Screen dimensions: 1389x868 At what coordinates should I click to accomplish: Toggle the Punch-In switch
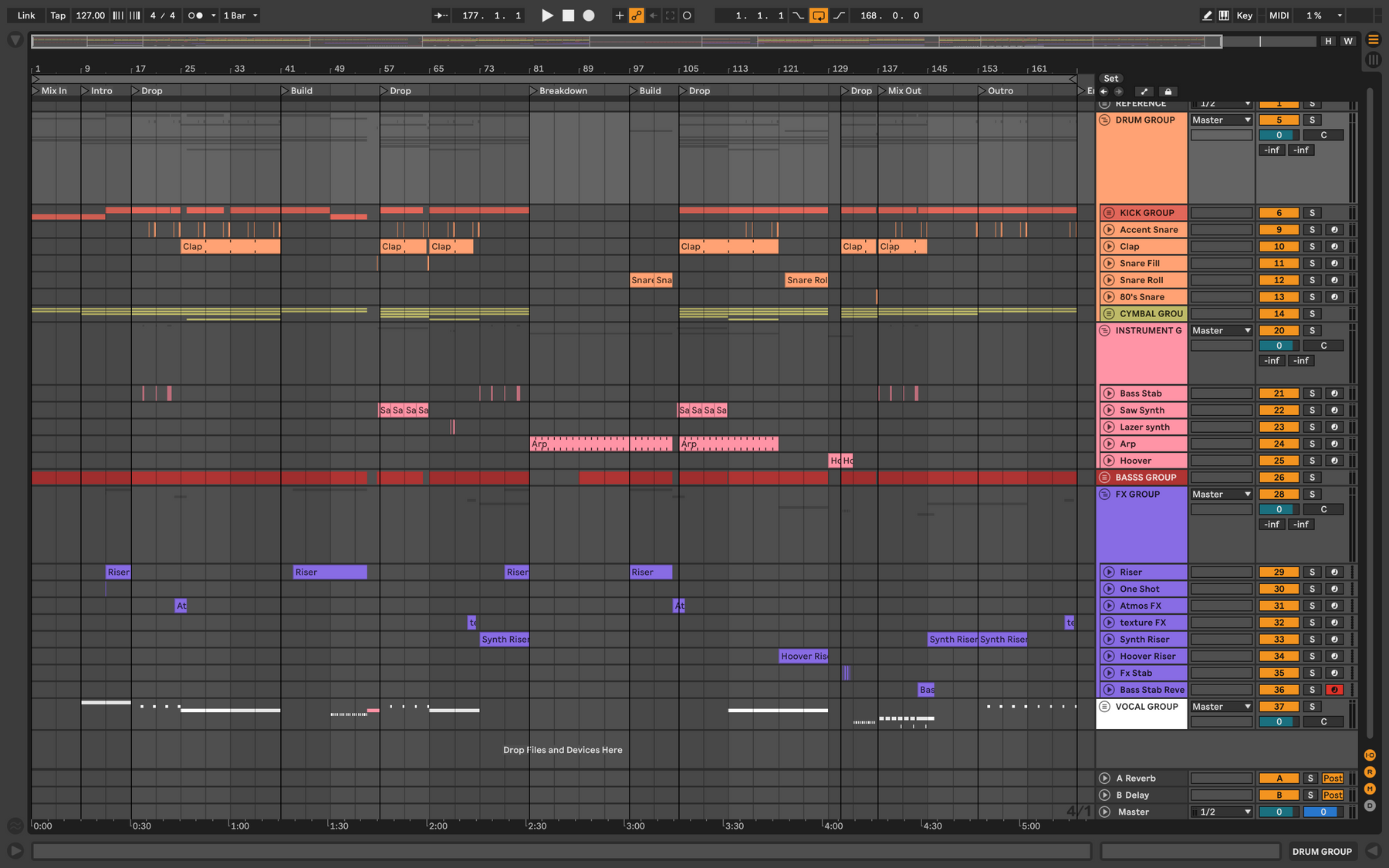tap(799, 15)
